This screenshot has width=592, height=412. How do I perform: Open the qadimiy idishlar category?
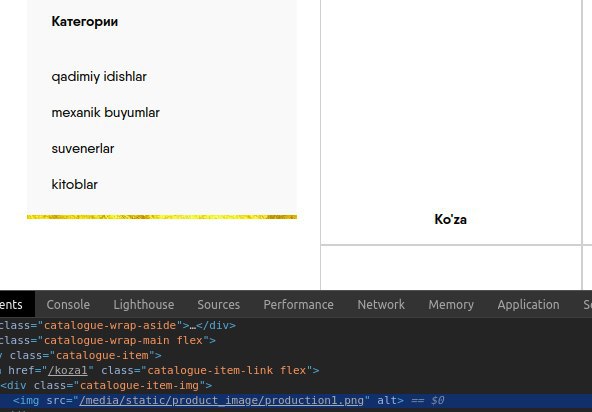click(x=99, y=77)
